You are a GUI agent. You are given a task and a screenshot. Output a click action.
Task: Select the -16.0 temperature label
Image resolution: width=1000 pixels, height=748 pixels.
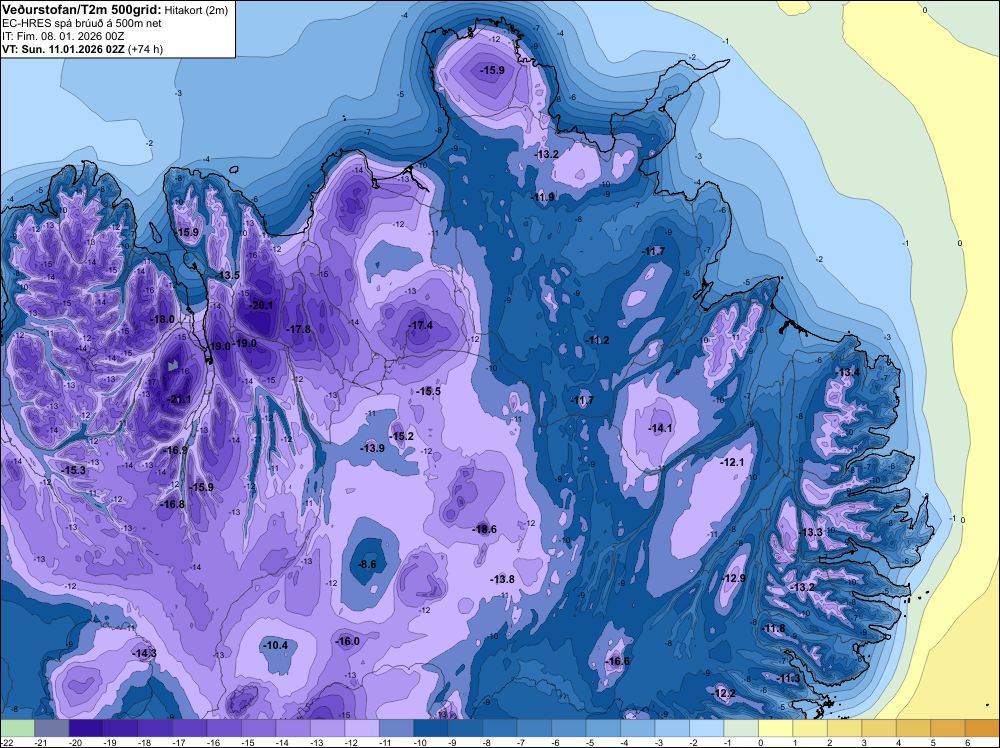click(348, 642)
